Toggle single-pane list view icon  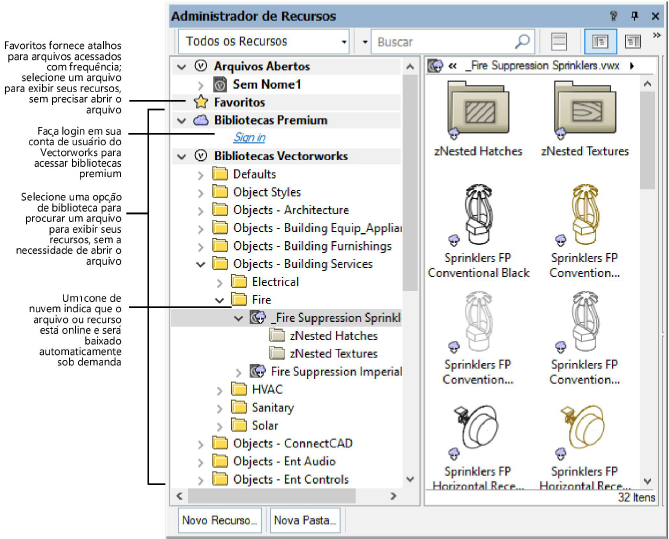click(x=559, y=41)
